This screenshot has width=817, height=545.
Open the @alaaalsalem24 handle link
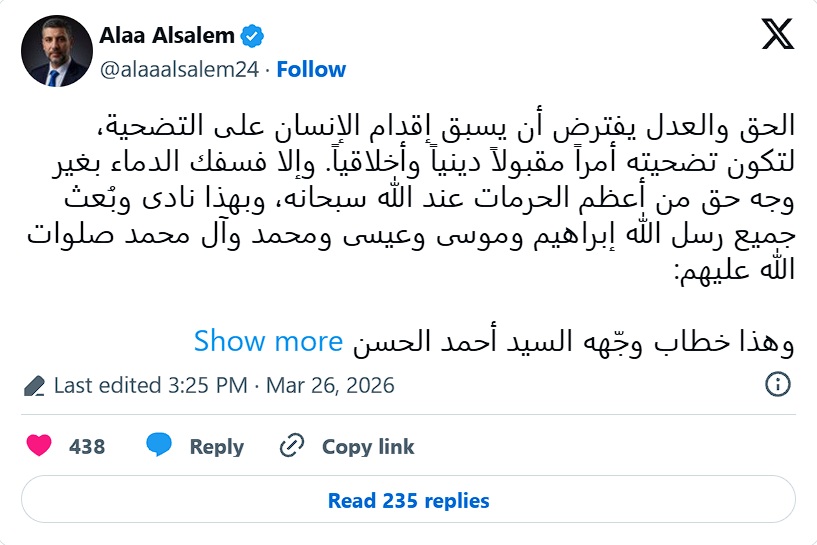click(x=179, y=69)
